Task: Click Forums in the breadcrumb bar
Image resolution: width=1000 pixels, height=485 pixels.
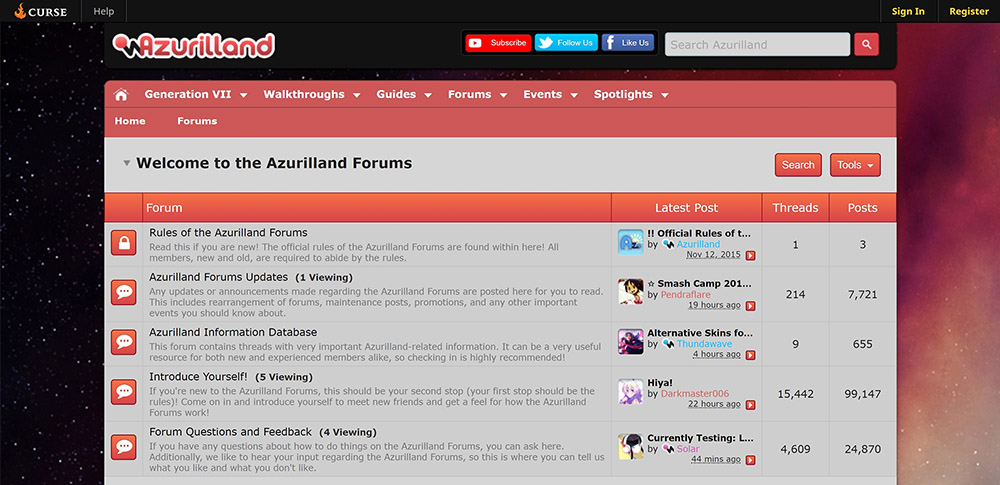Action: tap(197, 121)
